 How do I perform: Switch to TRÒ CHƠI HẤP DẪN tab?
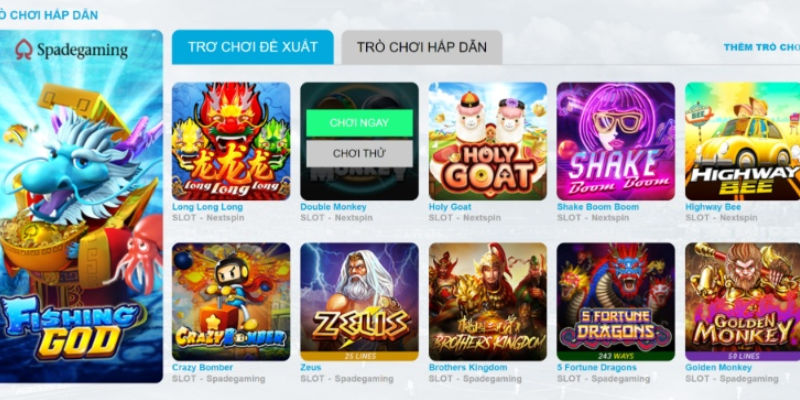[422, 47]
